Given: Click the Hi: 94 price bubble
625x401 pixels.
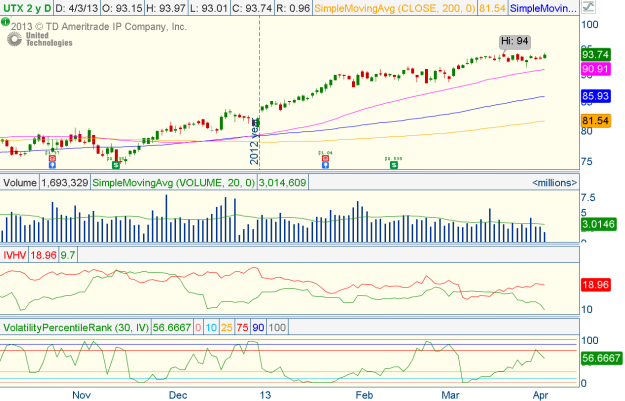Looking at the screenshot, I should (516, 42).
